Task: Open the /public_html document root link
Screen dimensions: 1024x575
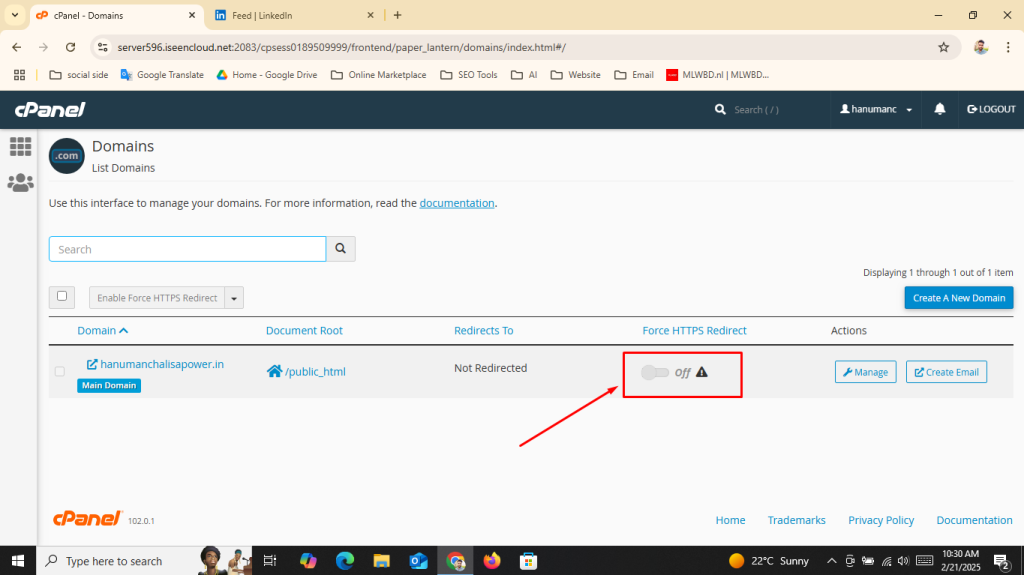Action: pos(315,372)
